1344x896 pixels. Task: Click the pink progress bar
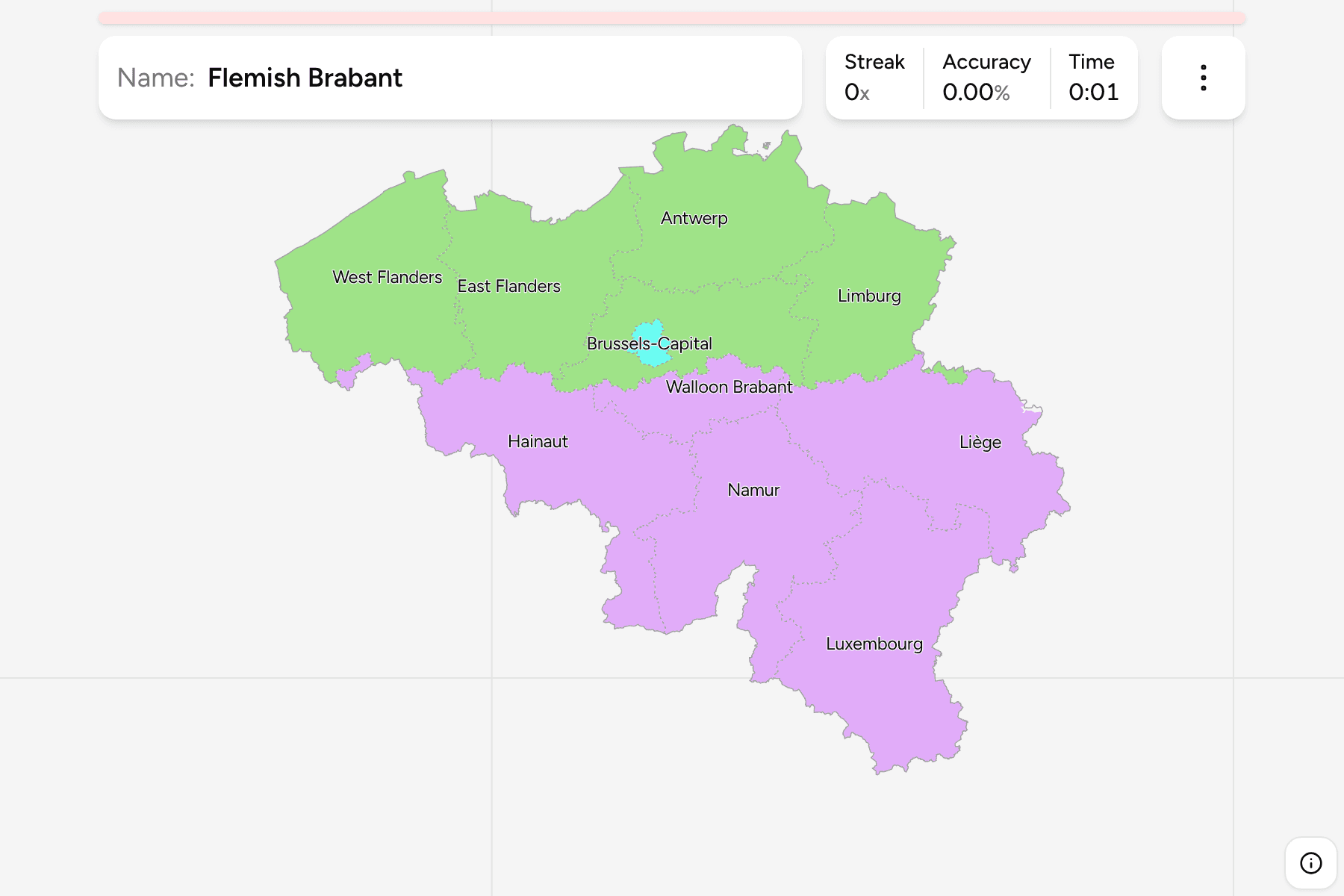pyautogui.click(x=672, y=18)
